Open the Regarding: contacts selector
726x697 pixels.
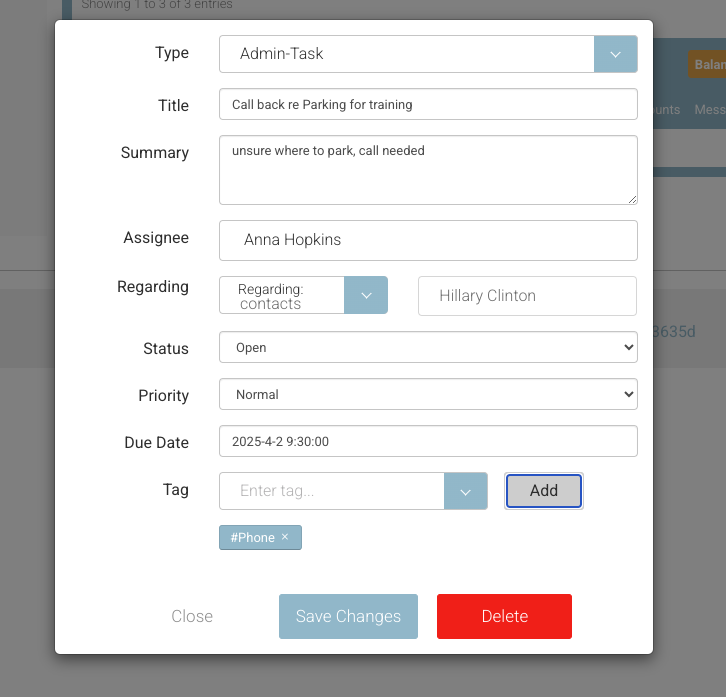(x=282, y=296)
